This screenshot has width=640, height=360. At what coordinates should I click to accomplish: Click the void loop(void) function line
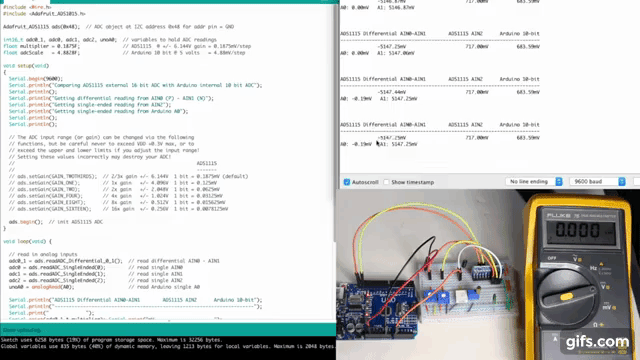point(27,241)
